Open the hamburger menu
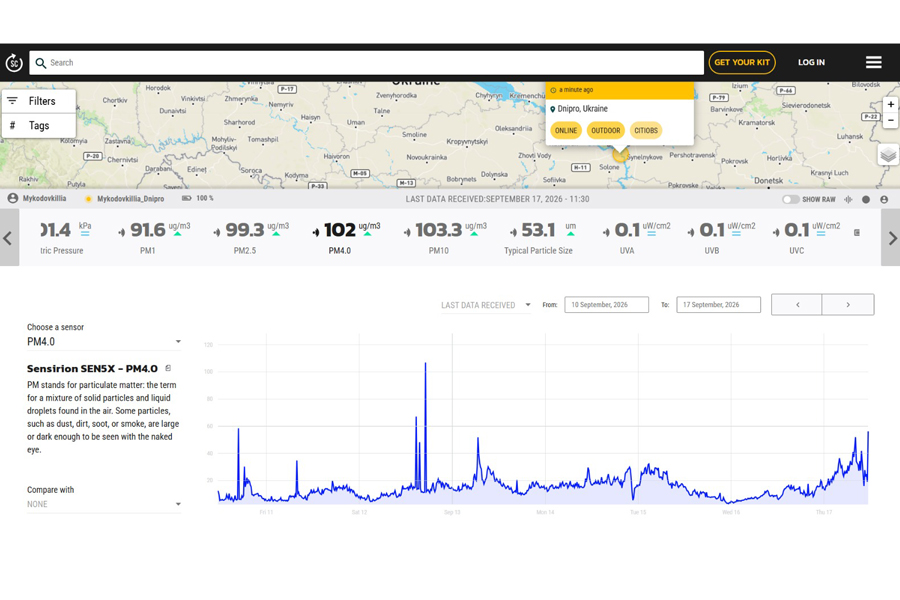900x600 pixels. point(874,62)
